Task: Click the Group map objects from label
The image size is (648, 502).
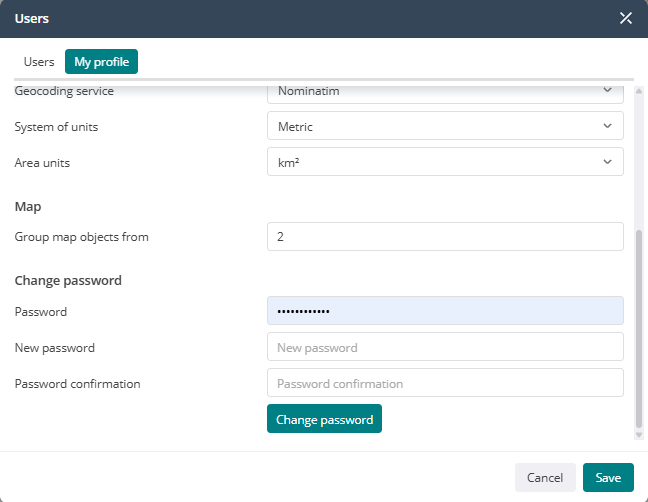Action: (x=81, y=237)
